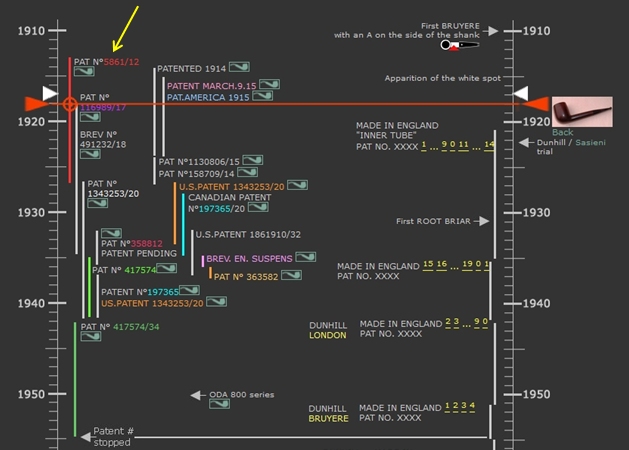Open pipe icon beside PATENTED 1914
Screen dimensions: 629x450
pyautogui.click(x=238, y=67)
